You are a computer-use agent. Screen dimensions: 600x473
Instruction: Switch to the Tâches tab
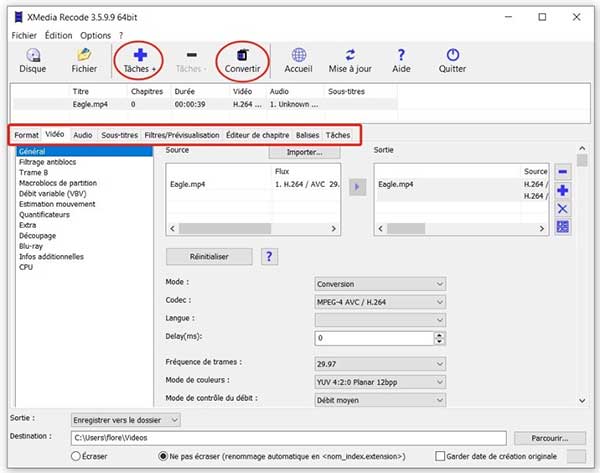(x=338, y=135)
